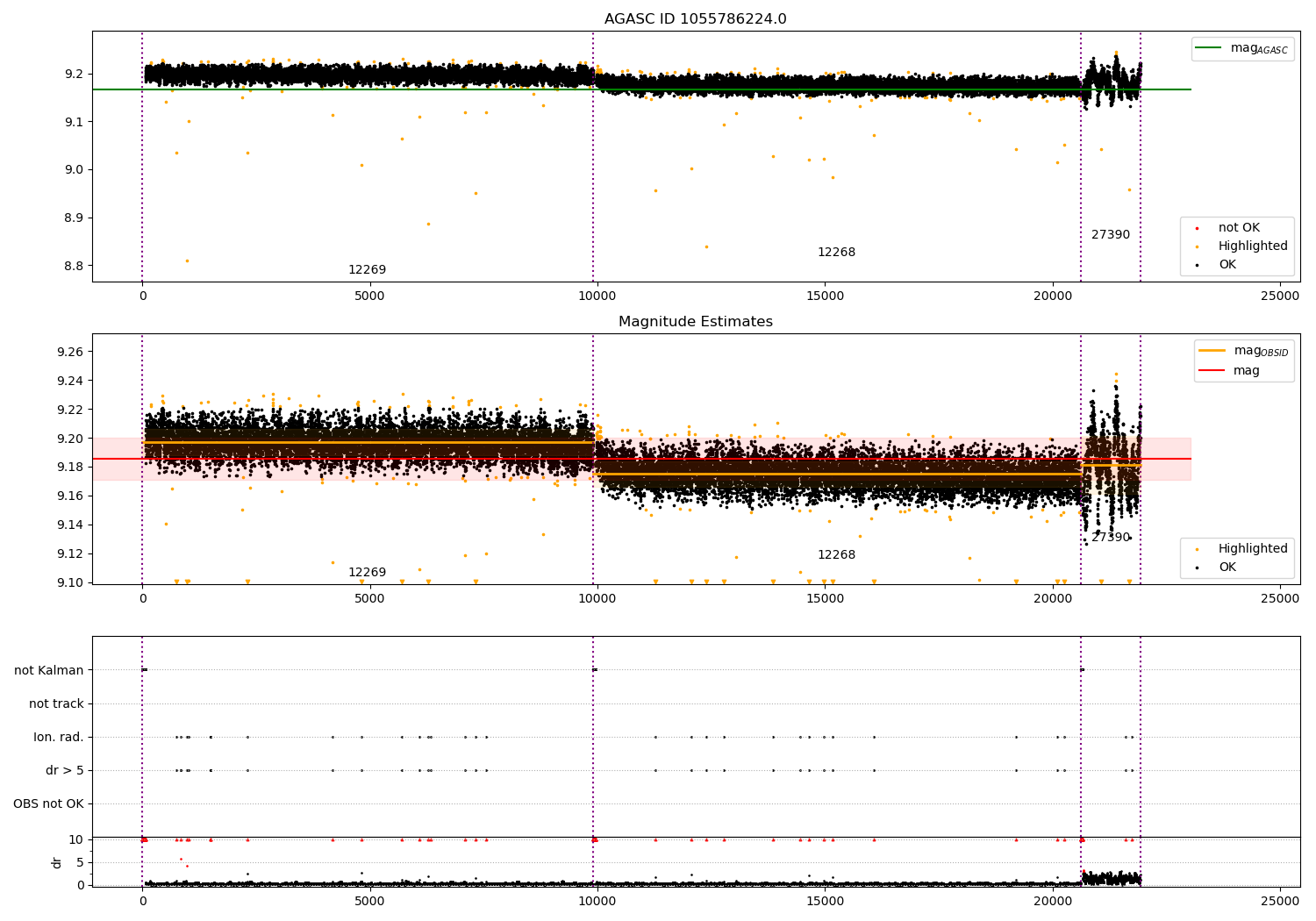Click the 15000 x-axis tick under bottom plot

825,901
